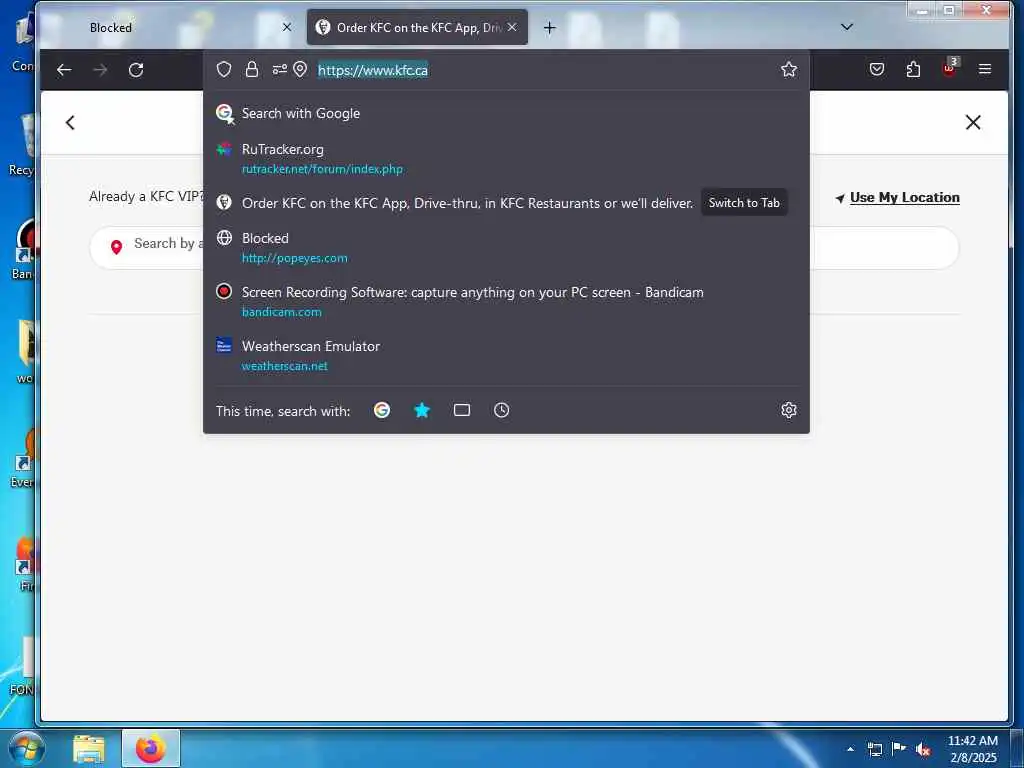The image size is (1024, 768).
Task: Show hidden tray icons arrow
Action: tap(850, 749)
